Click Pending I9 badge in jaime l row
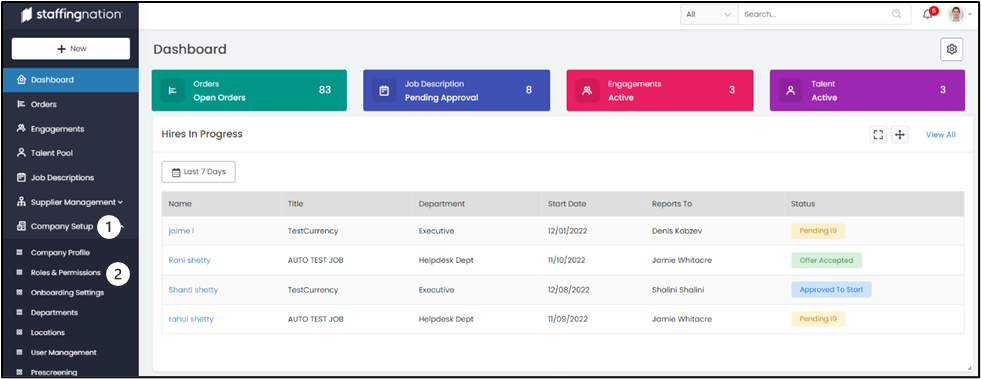This screenshot has height=379, width=981. (x=818, y=231)
